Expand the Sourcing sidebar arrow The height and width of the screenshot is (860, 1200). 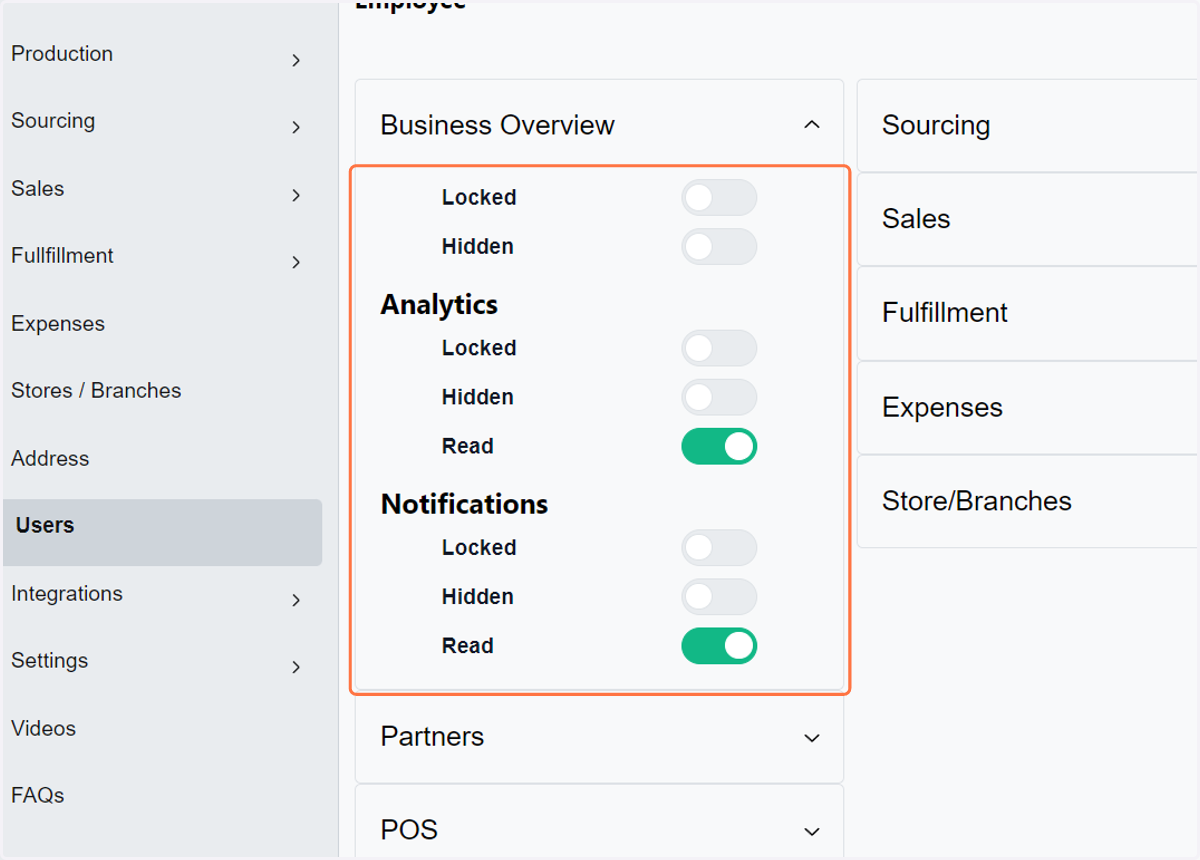[296, 127]
